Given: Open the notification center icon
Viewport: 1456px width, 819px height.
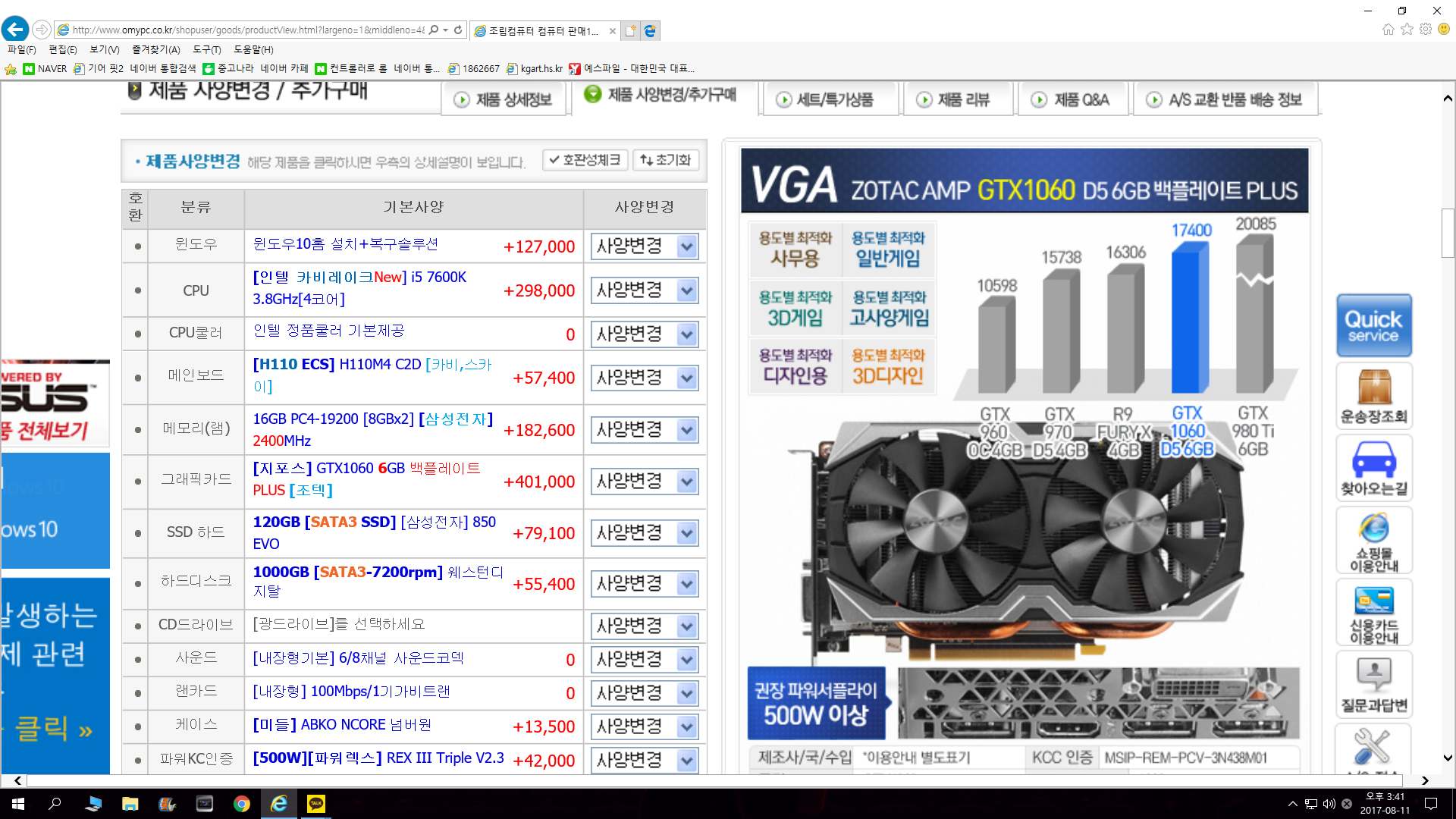Looking at the screenshot, I should pos(1431,804).
